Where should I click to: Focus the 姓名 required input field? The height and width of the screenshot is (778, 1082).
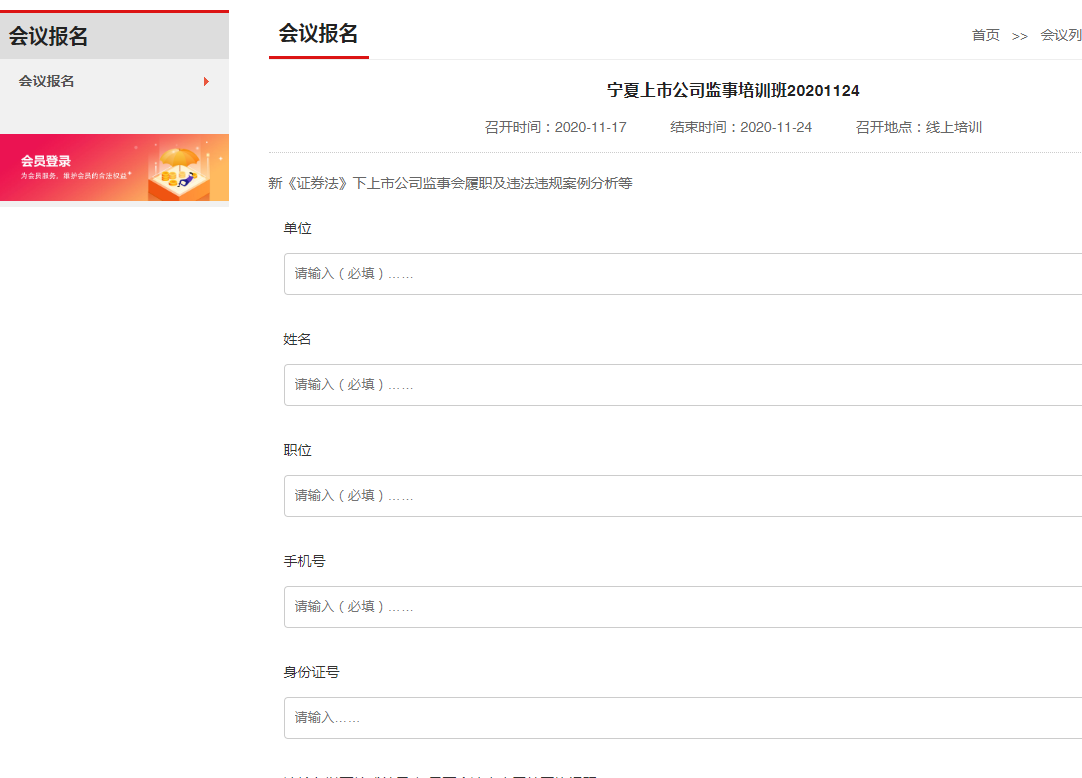tap(680, 385)
